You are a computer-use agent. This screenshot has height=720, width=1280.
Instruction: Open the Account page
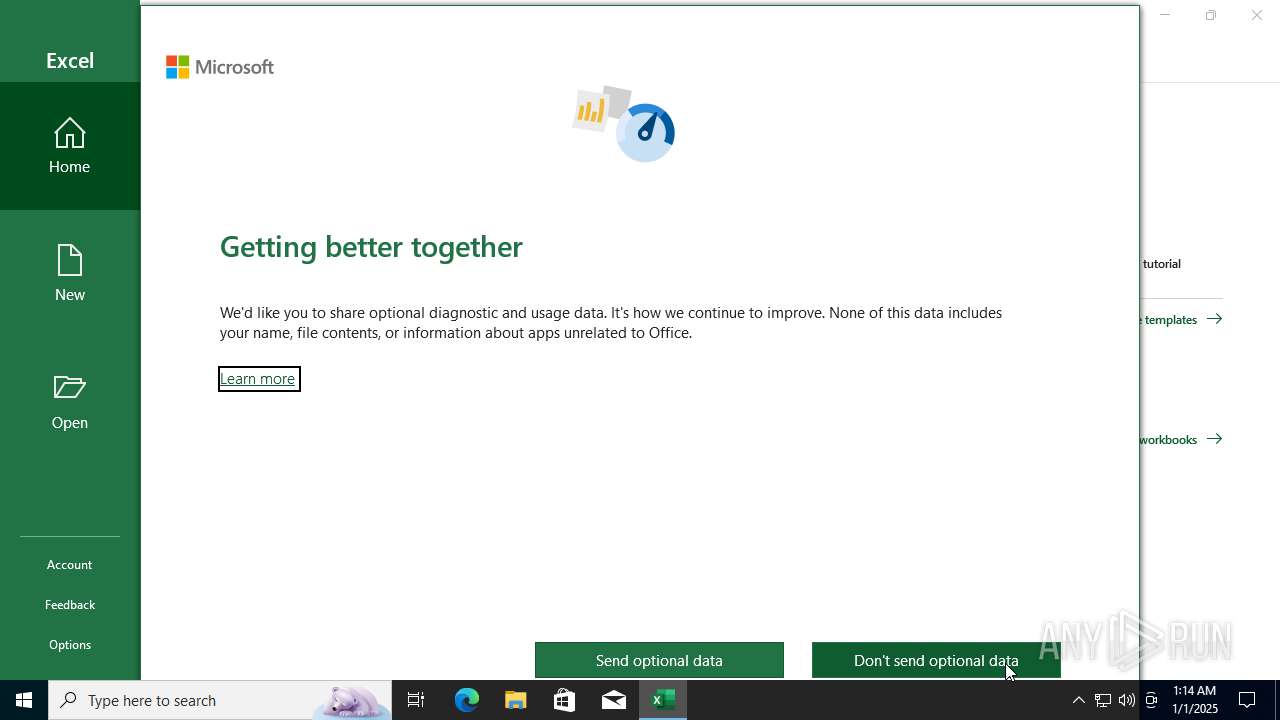[x=70, y=565]
